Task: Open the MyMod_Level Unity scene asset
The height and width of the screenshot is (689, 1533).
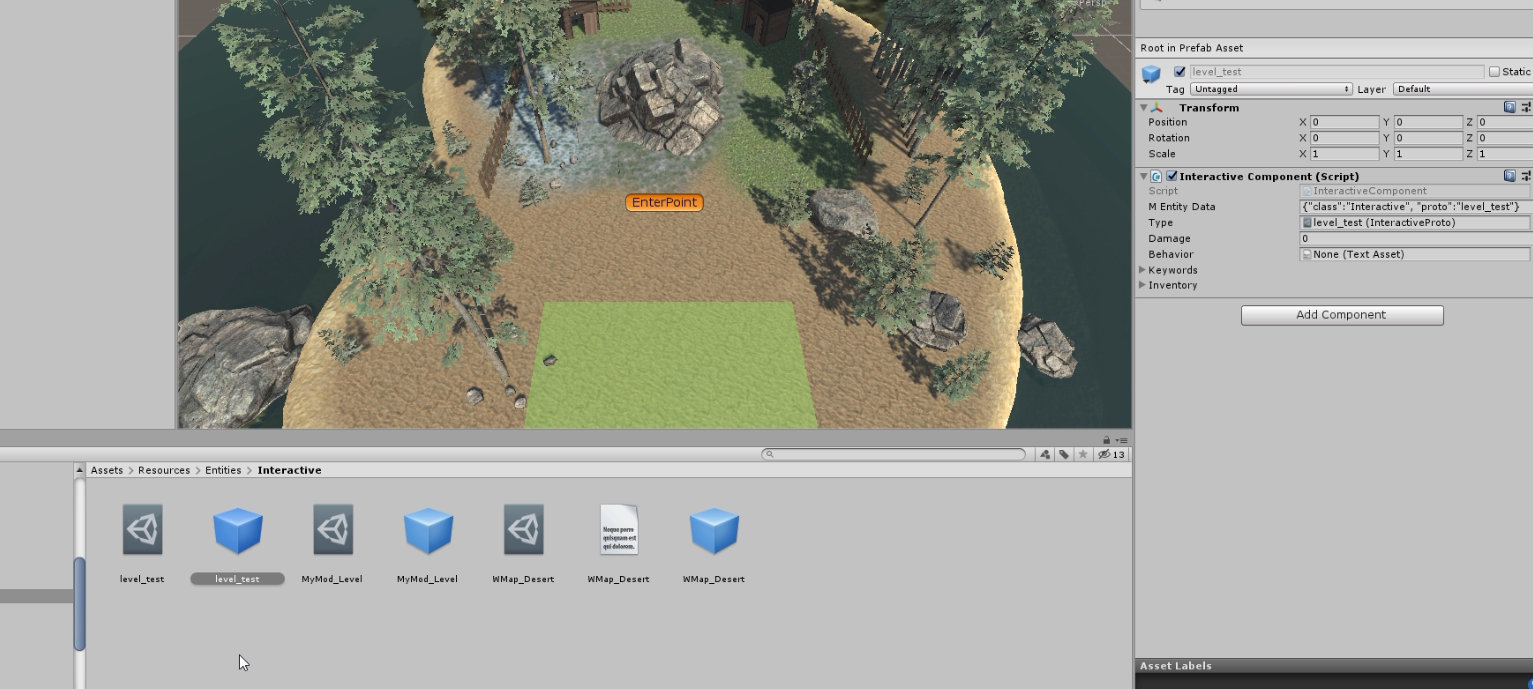Action: (333, 530)
